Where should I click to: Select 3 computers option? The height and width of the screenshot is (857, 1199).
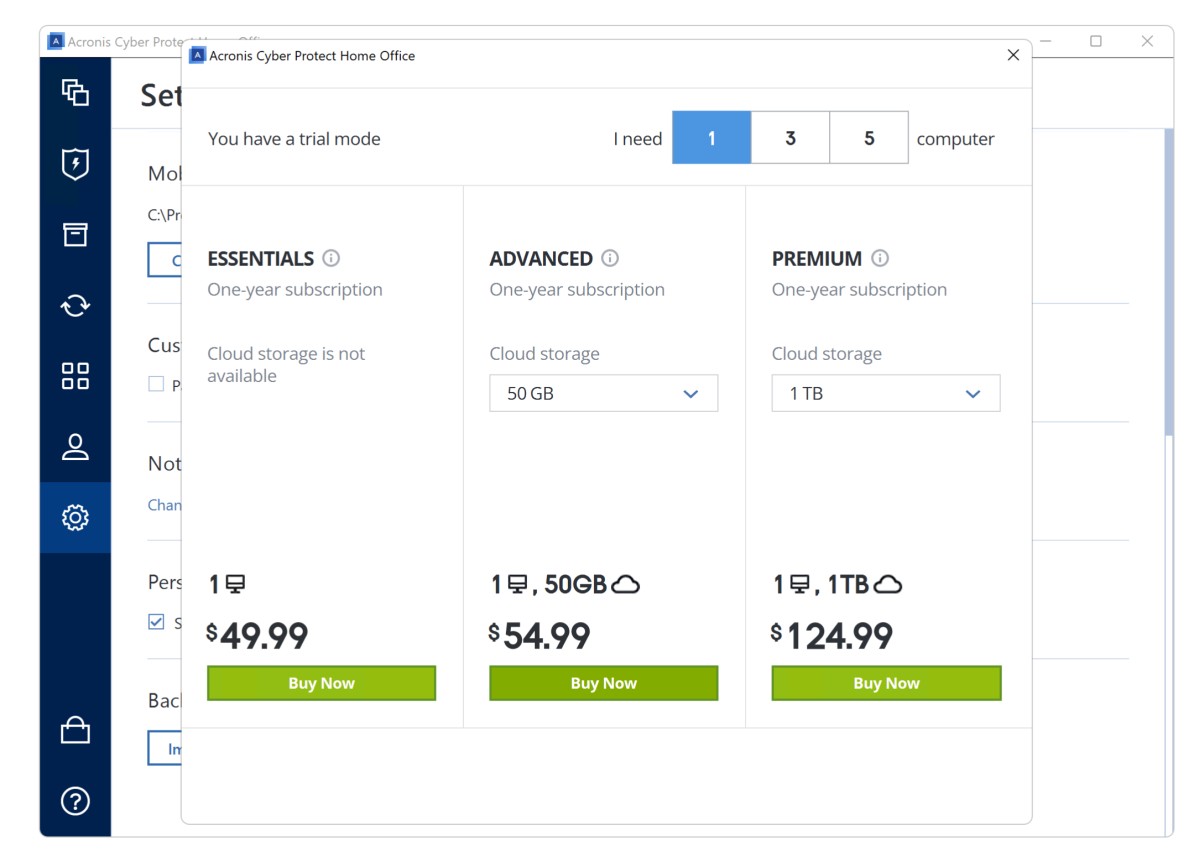(790, 138)
